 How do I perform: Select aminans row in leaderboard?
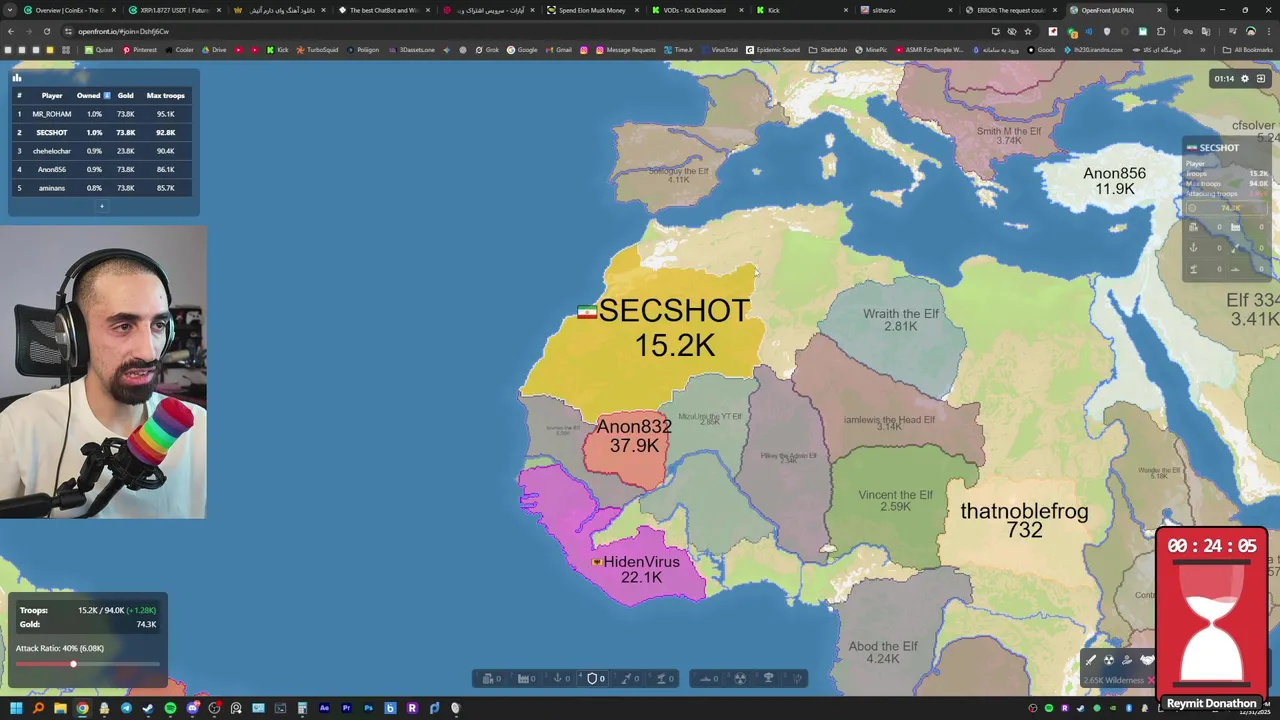[x=104, y=188]
